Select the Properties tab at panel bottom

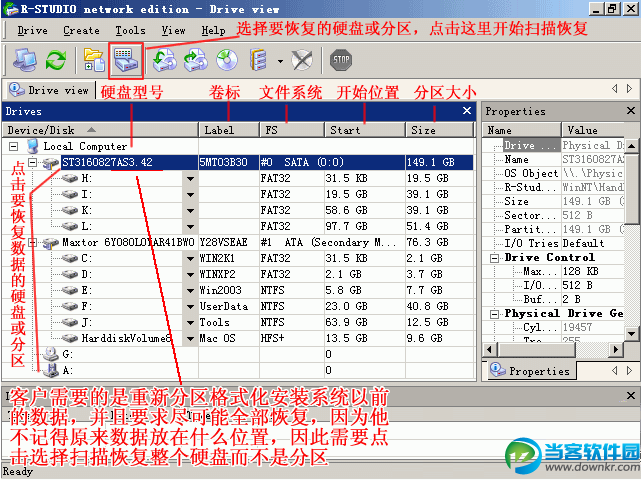[530, 371]
